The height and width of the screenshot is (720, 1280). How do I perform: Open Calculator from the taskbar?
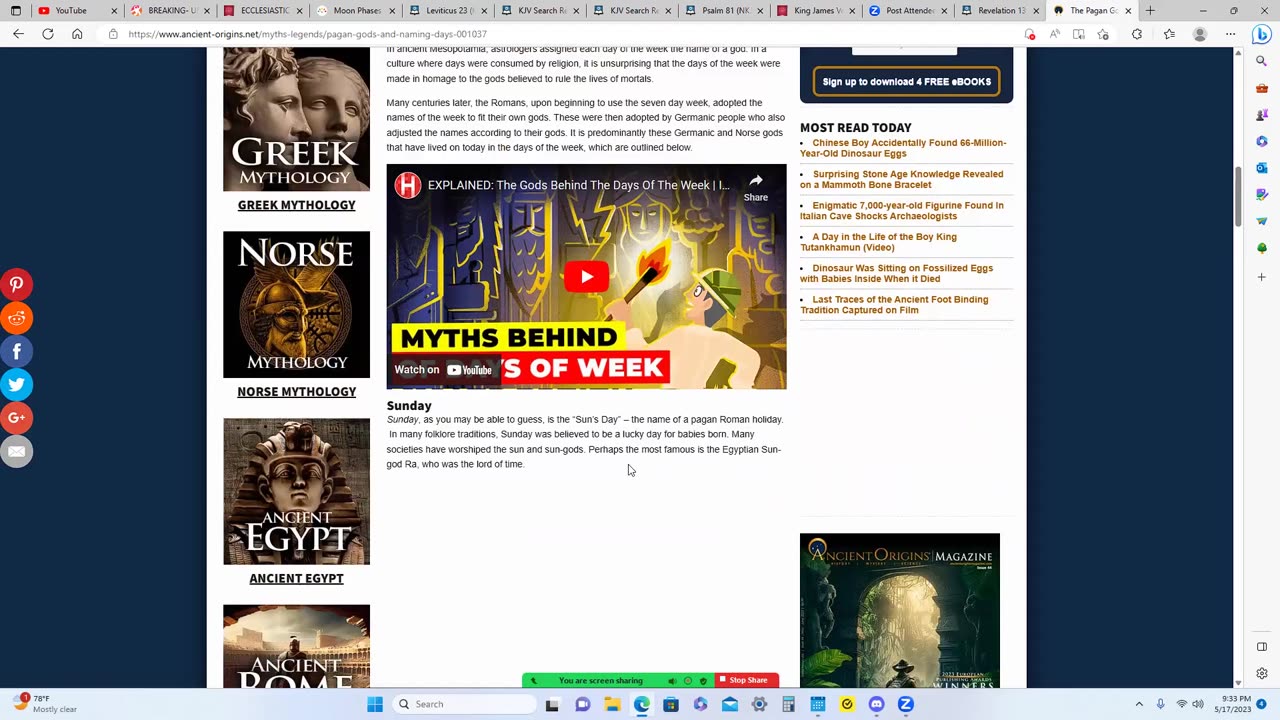(788, 704)
